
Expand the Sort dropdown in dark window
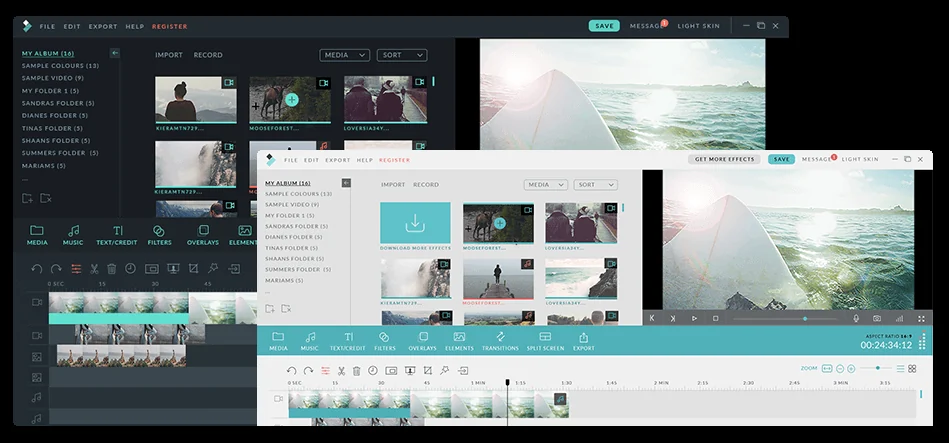(402, 55)
